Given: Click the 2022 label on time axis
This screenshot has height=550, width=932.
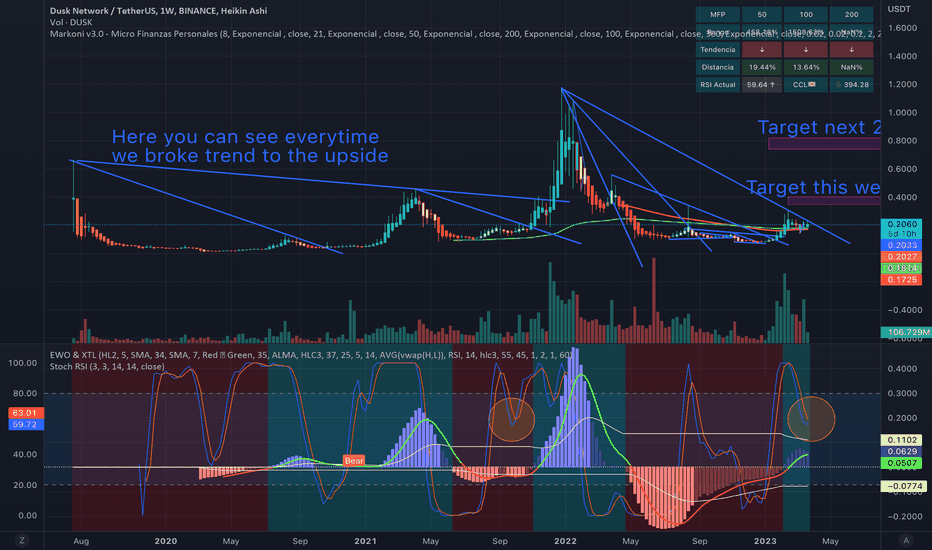Looking at the screenshot, I should pos(565,540).
